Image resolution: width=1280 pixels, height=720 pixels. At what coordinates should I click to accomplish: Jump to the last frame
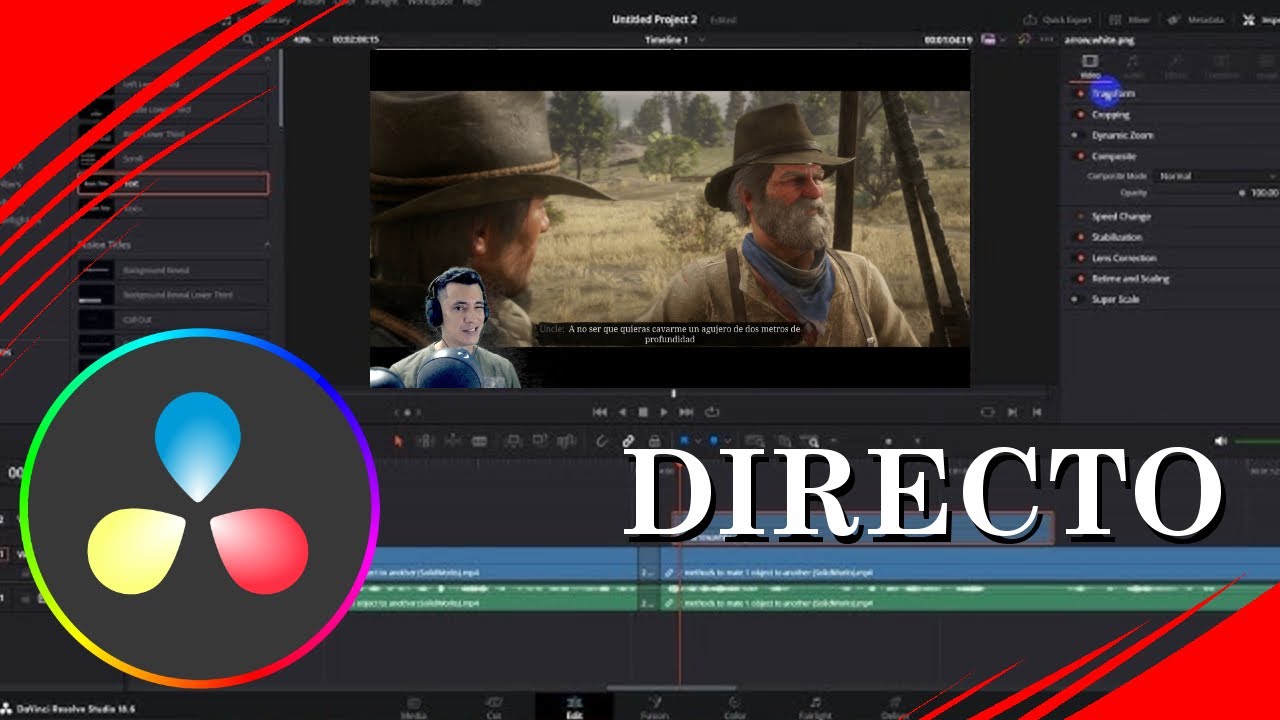(x=686, y=412)
